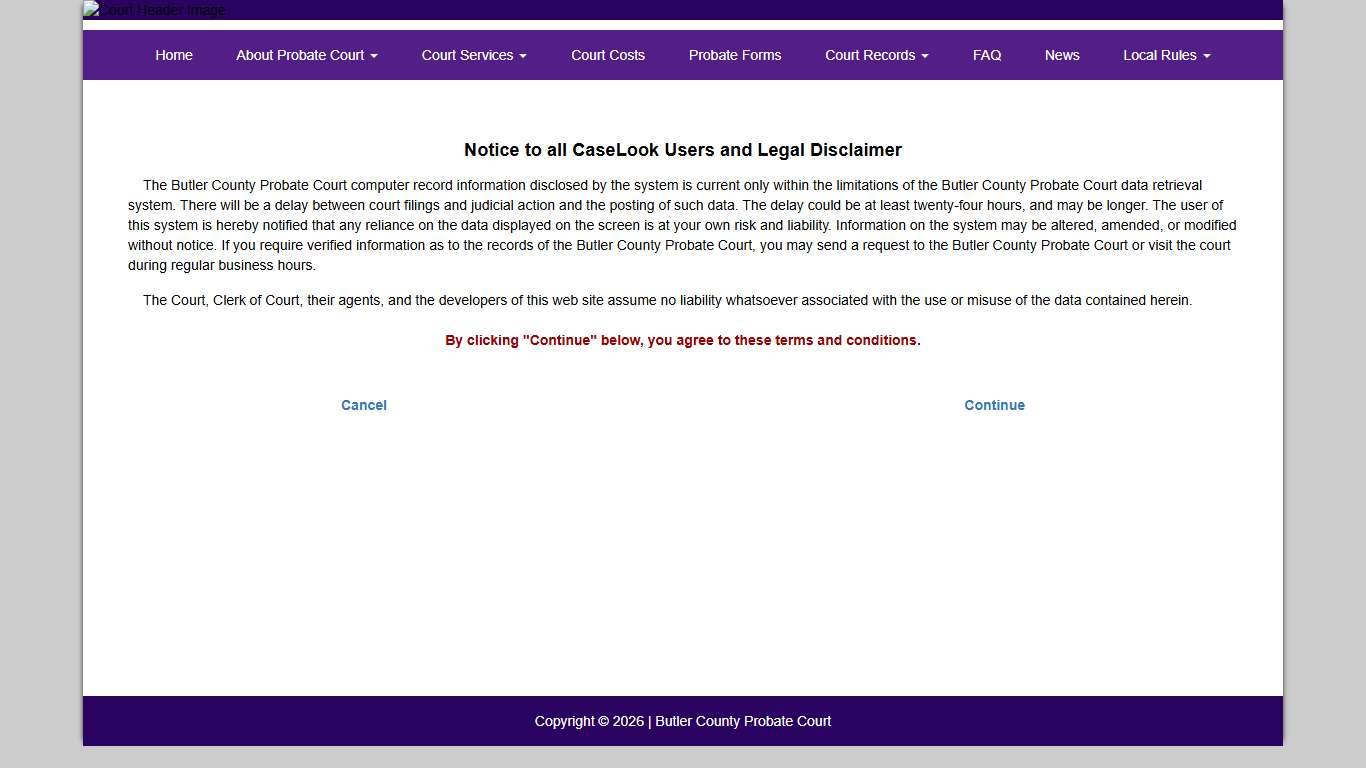Screen dimensions: 1366x768
Task: Expand the Court Services menu
Action: [467, 55]
